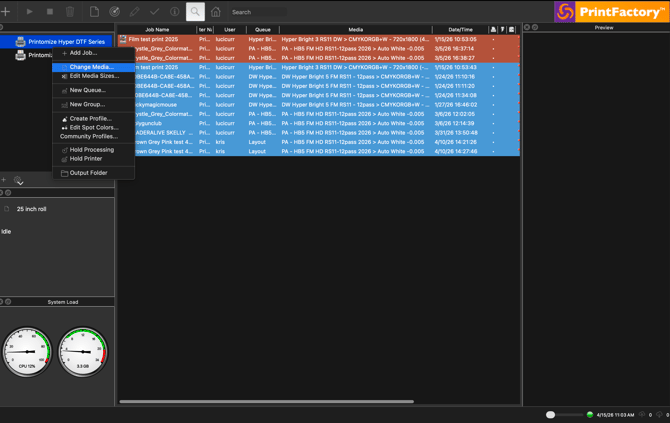Click second circle button of Preview panel
The height and width of the screenshot is (423, 670).
click(x=535, y=27)
